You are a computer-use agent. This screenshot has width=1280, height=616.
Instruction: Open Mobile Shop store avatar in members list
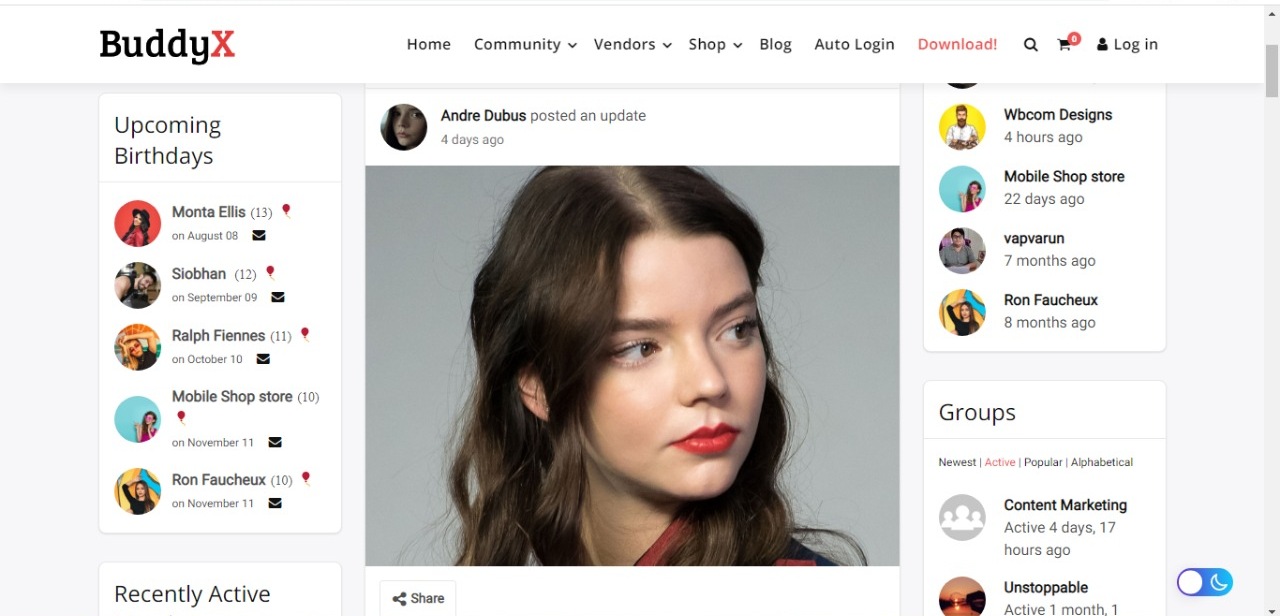[962, 189]
